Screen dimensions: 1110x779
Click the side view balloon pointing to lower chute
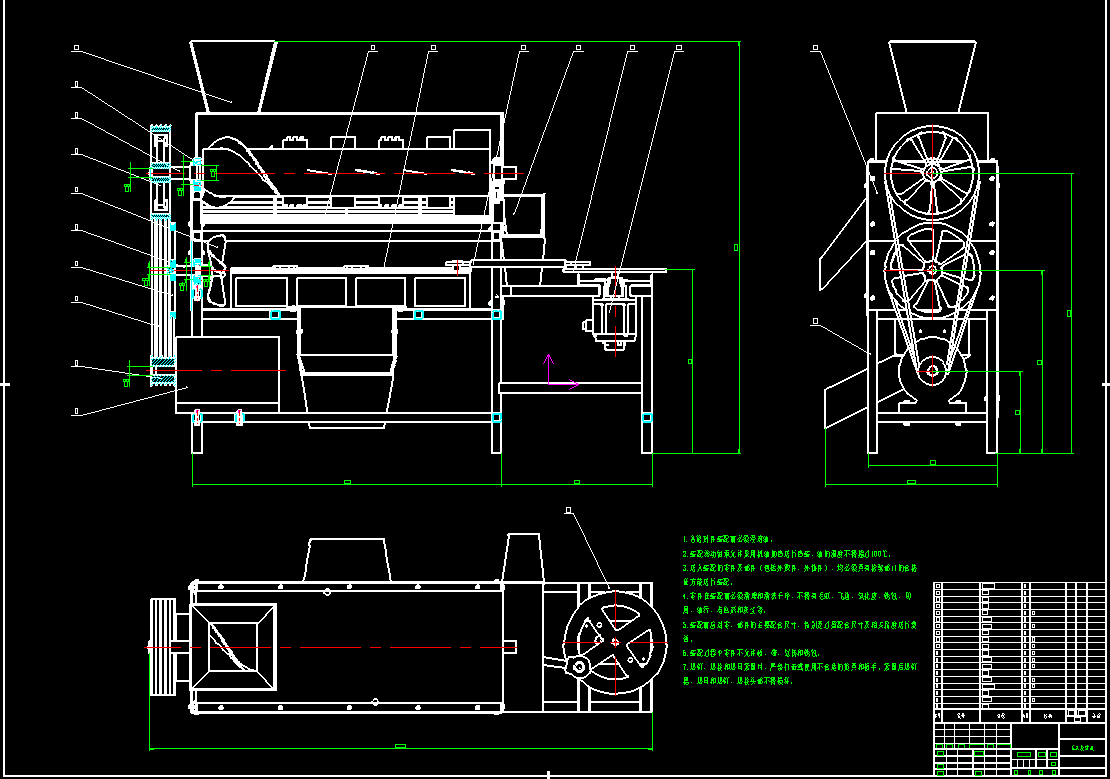[816, 322]
